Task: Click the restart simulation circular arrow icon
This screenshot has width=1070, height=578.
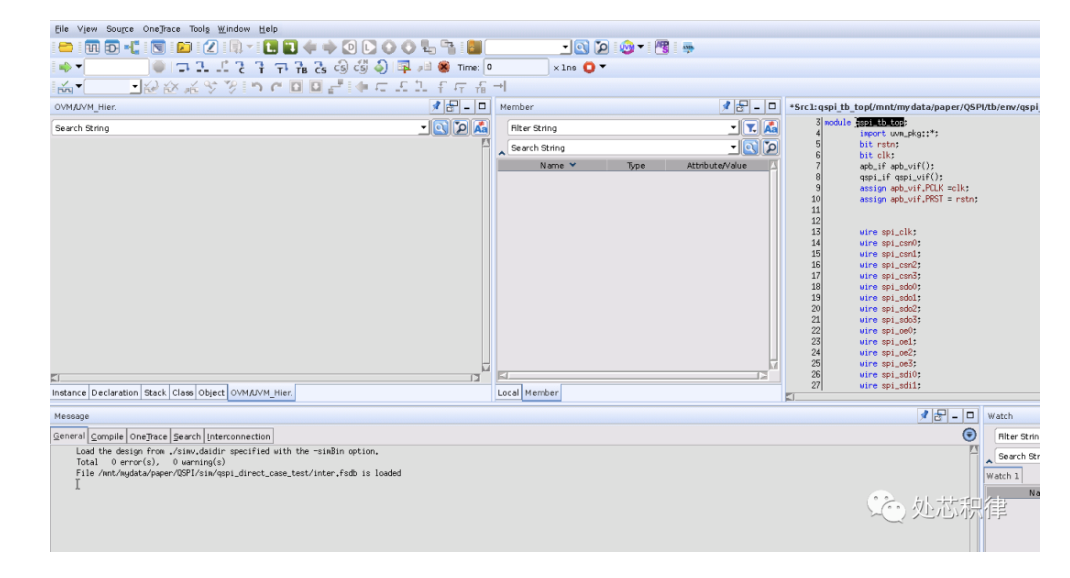Action: tap(381, 67)
